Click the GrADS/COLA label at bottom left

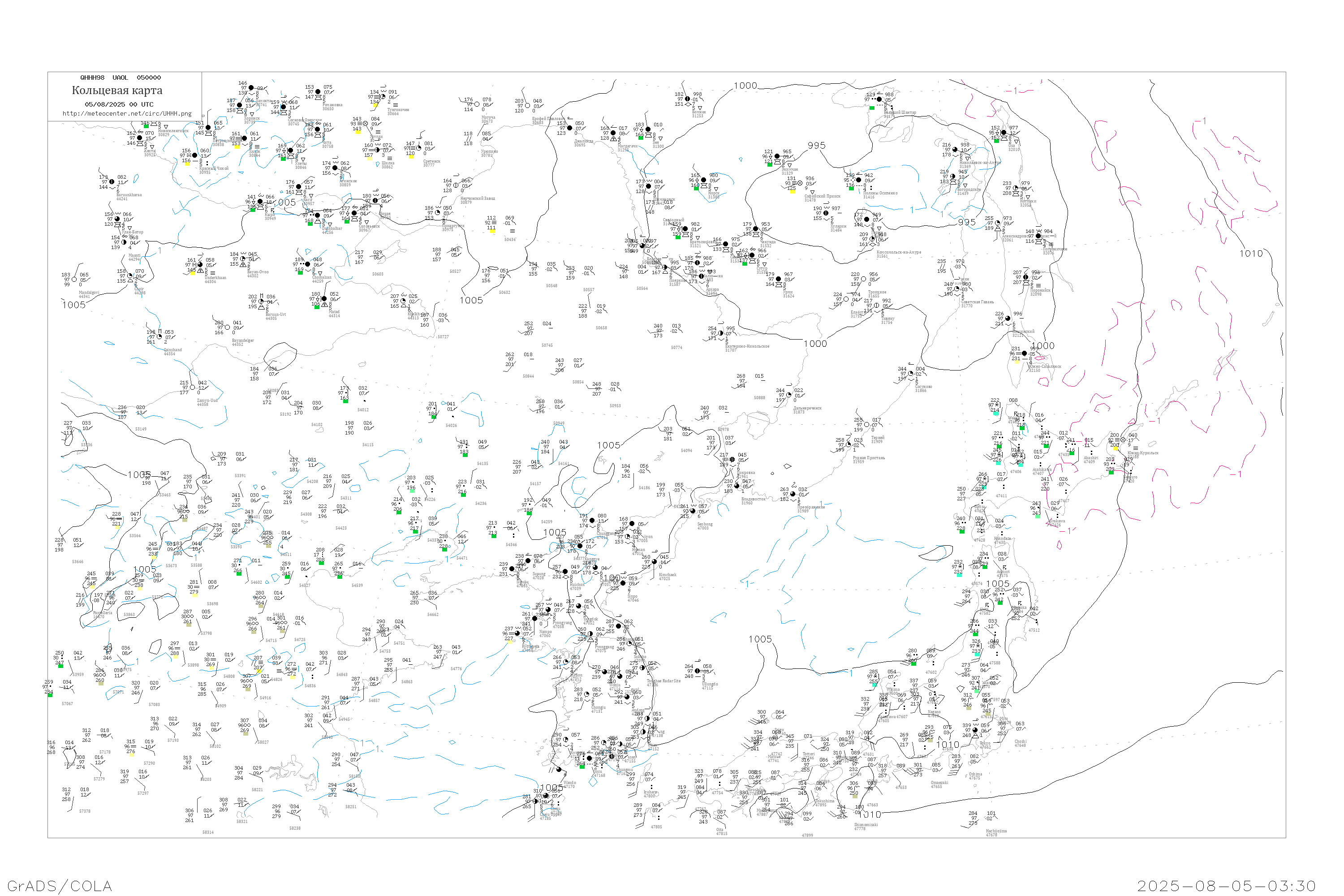point(60,886)
